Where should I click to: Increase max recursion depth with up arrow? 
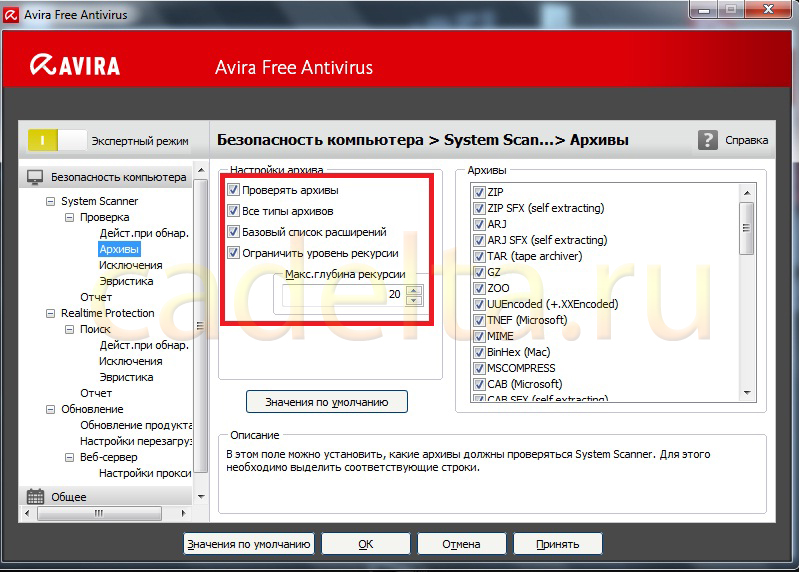[414, 290]
